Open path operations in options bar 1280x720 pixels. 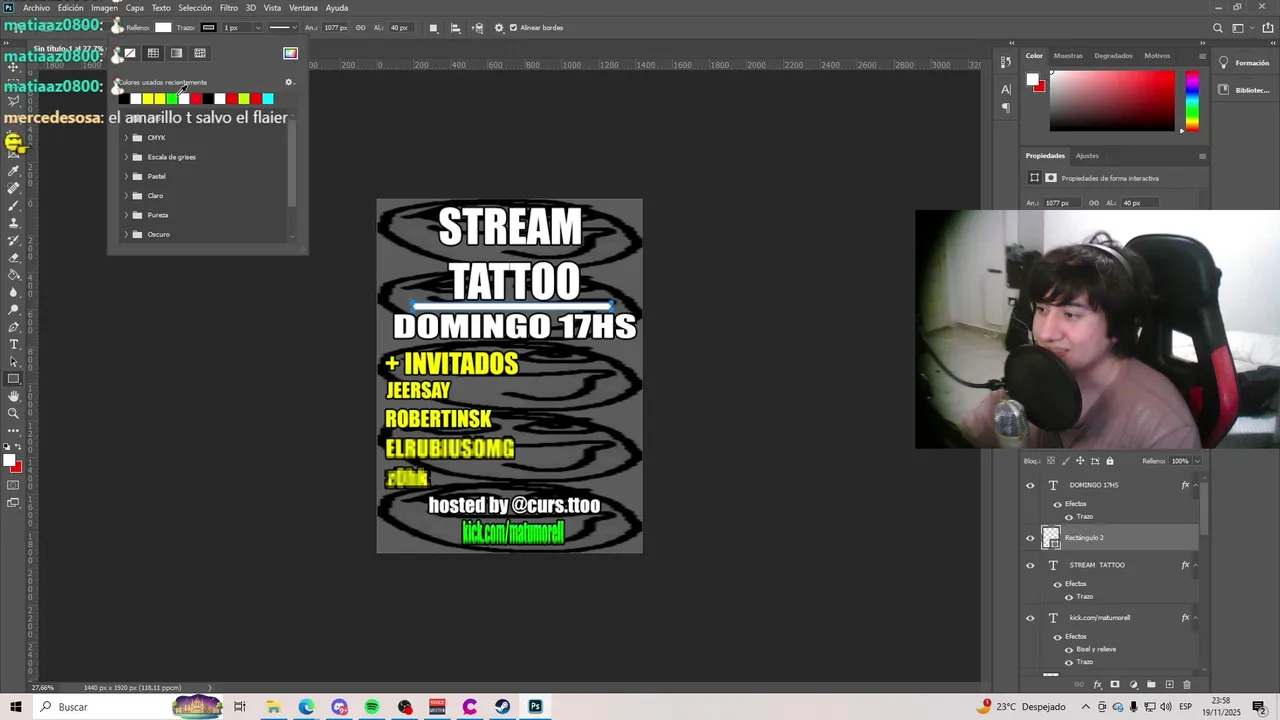433,28
